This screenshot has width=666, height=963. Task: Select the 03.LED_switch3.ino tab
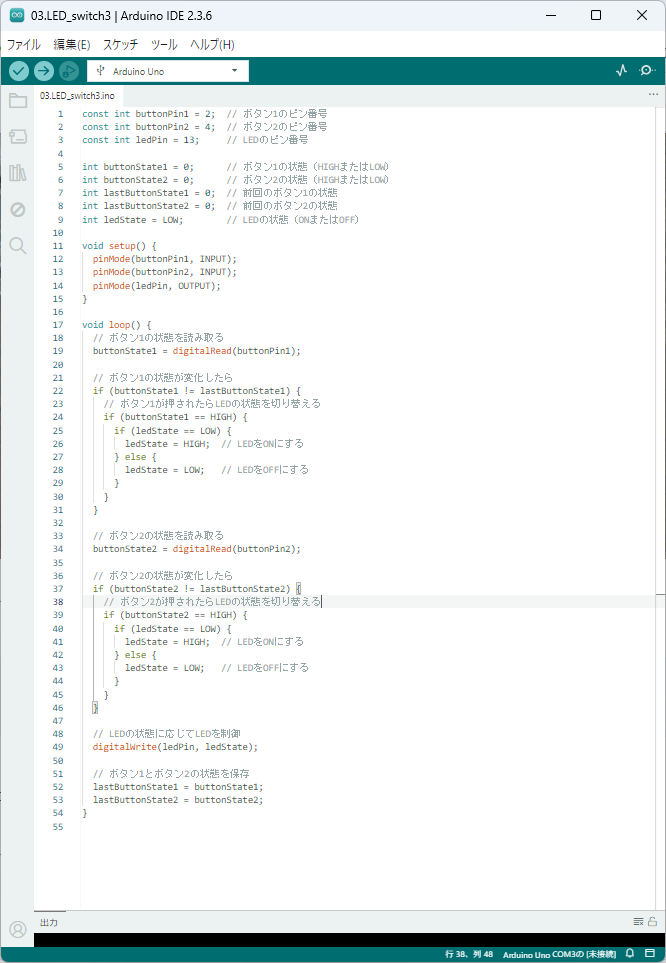click(77, 96)
